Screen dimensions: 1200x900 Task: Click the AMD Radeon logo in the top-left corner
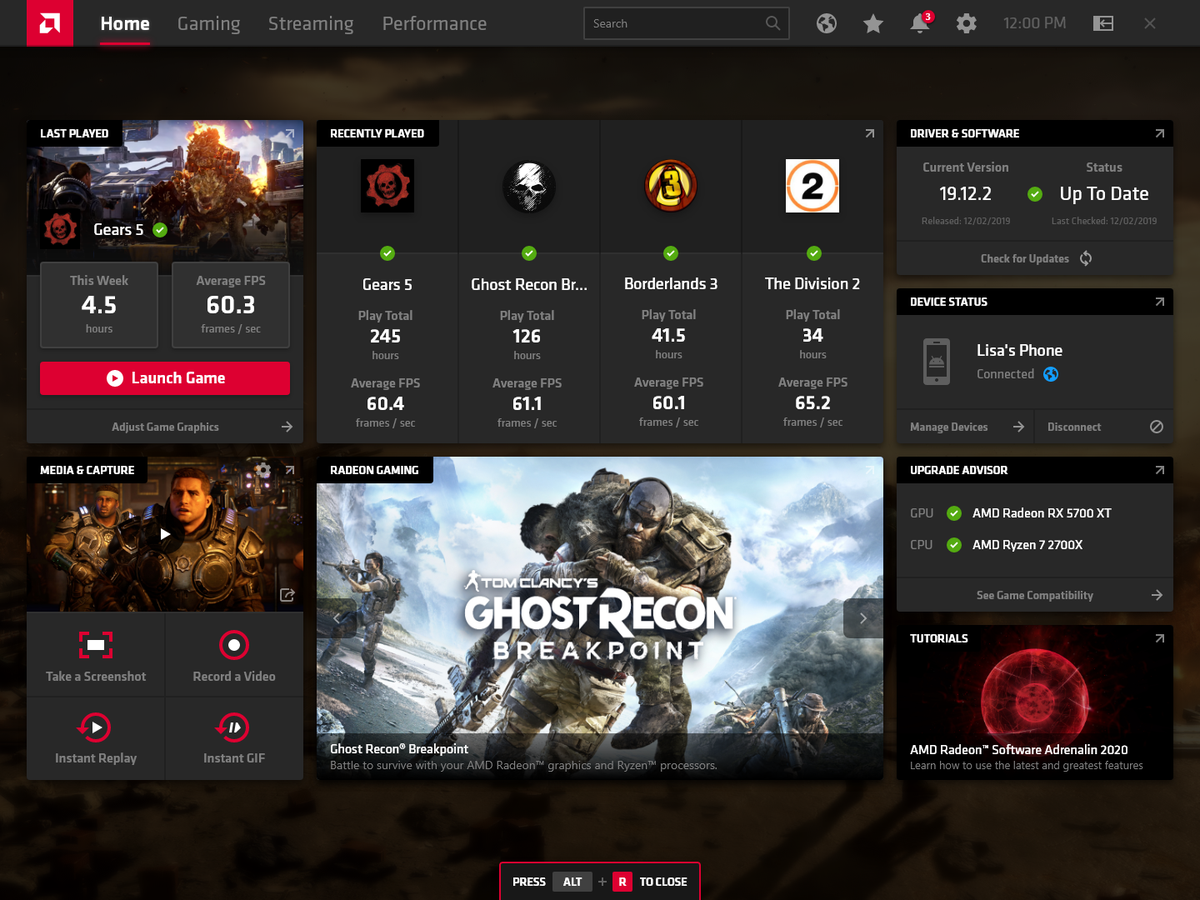pos(49,22)
